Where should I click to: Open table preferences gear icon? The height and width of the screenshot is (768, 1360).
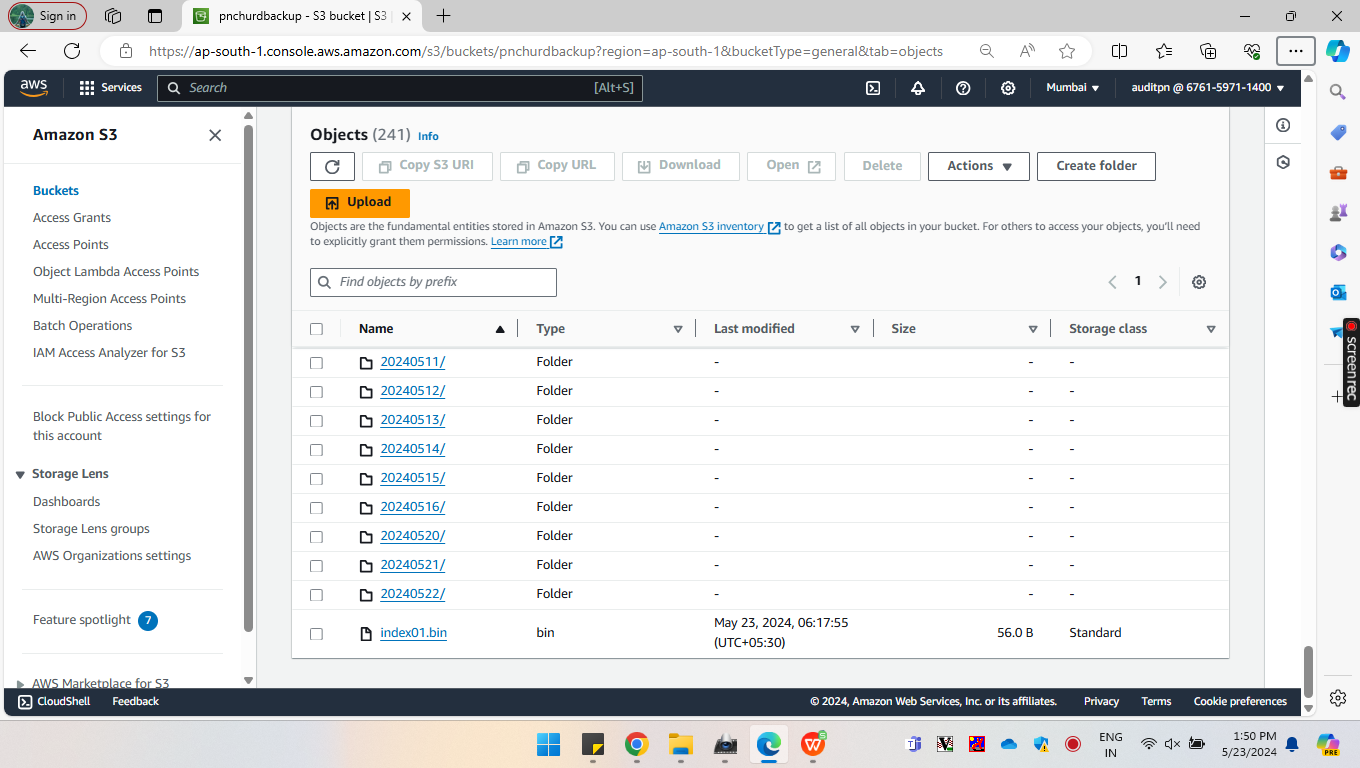pyautogui.click(x=1199, y=282)
